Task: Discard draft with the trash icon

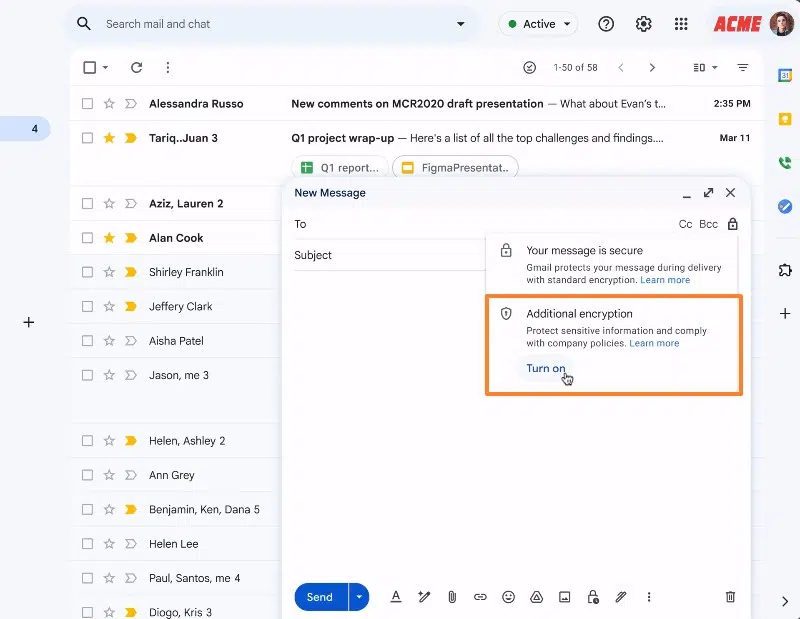Action: tap(730, 597)
